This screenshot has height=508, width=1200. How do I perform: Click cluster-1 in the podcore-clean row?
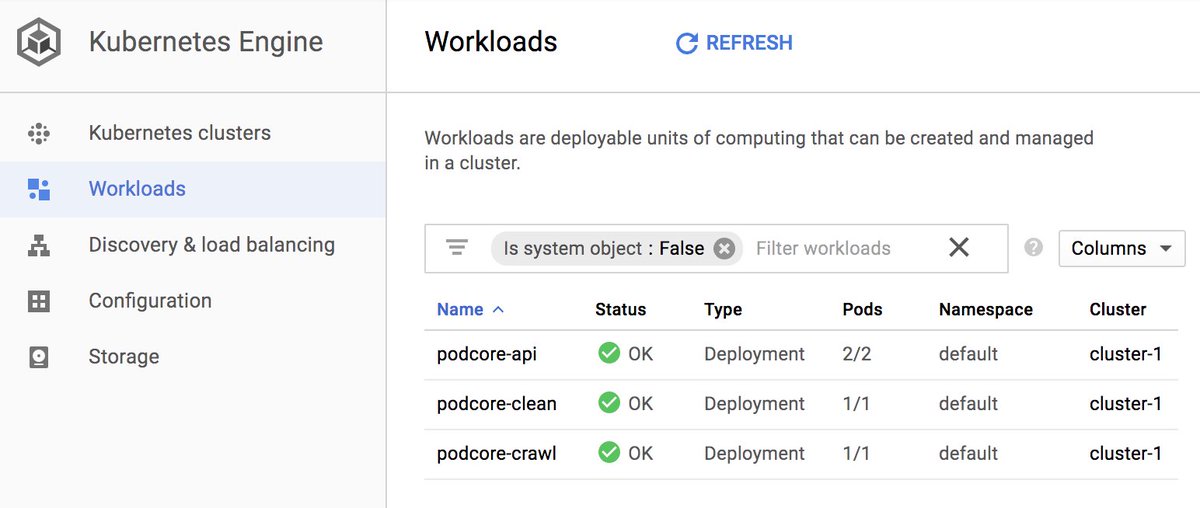tap(1126, 404)
